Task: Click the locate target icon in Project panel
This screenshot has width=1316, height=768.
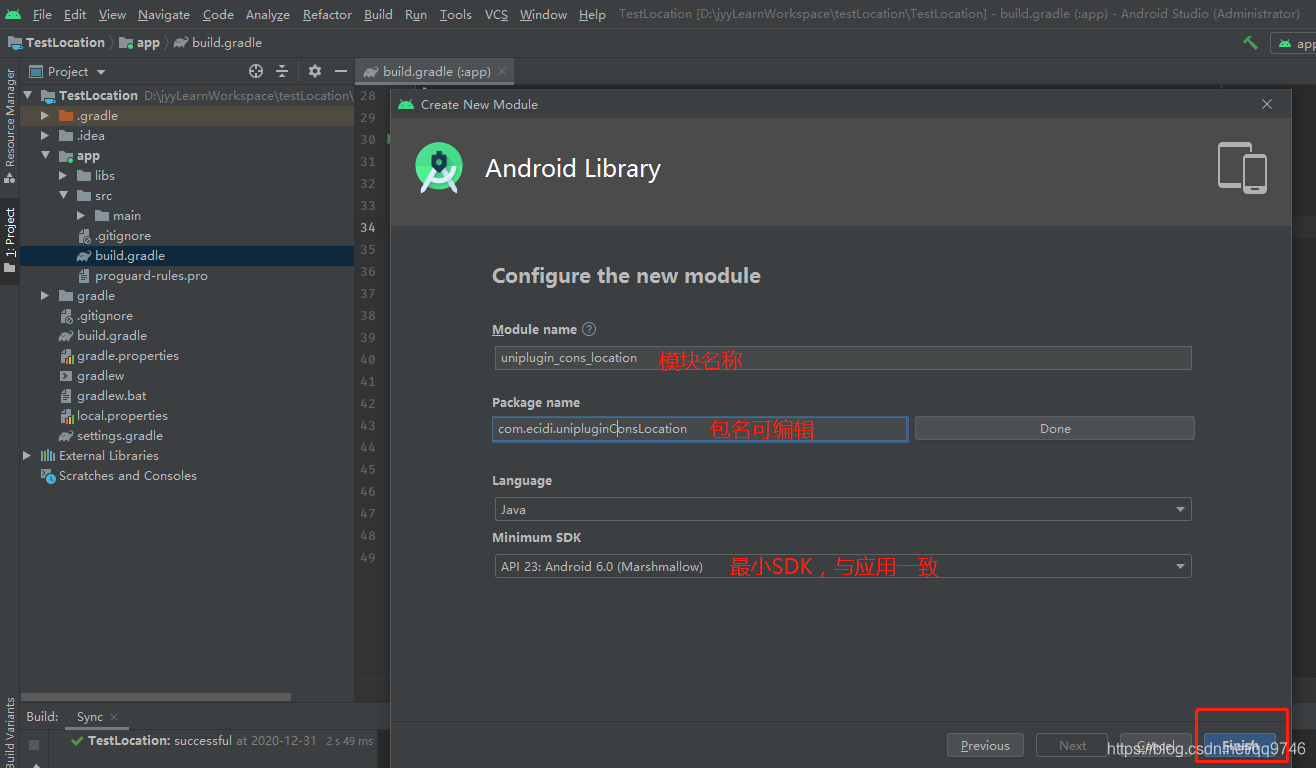Action: 256,71
